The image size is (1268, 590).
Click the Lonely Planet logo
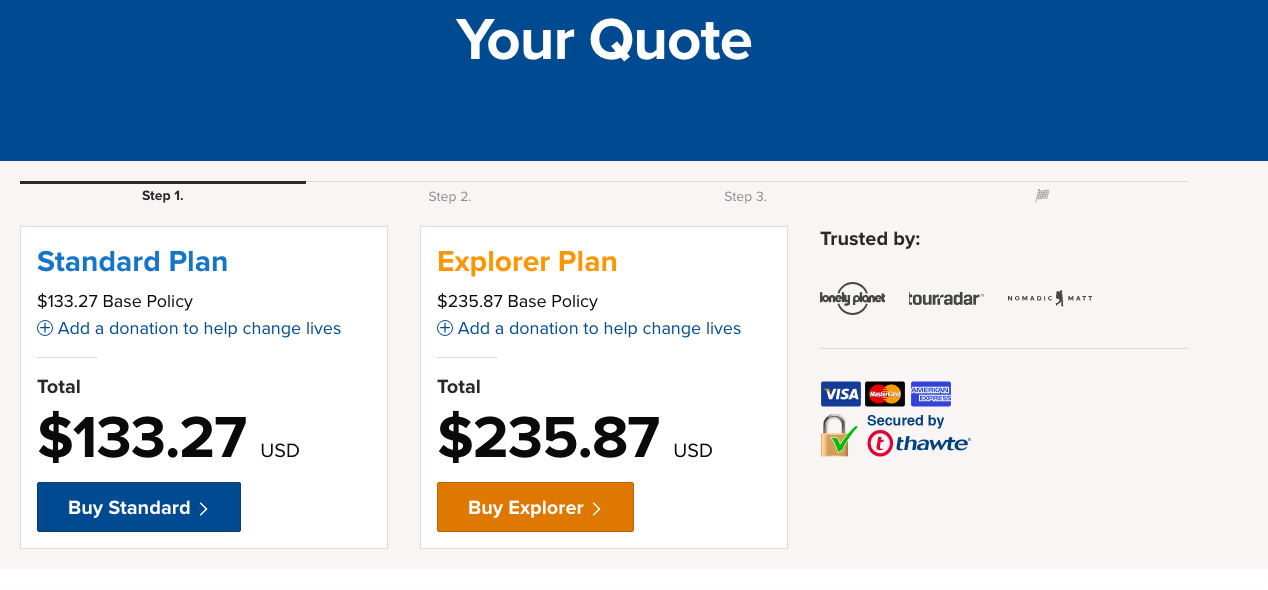[x=852, y=297]
